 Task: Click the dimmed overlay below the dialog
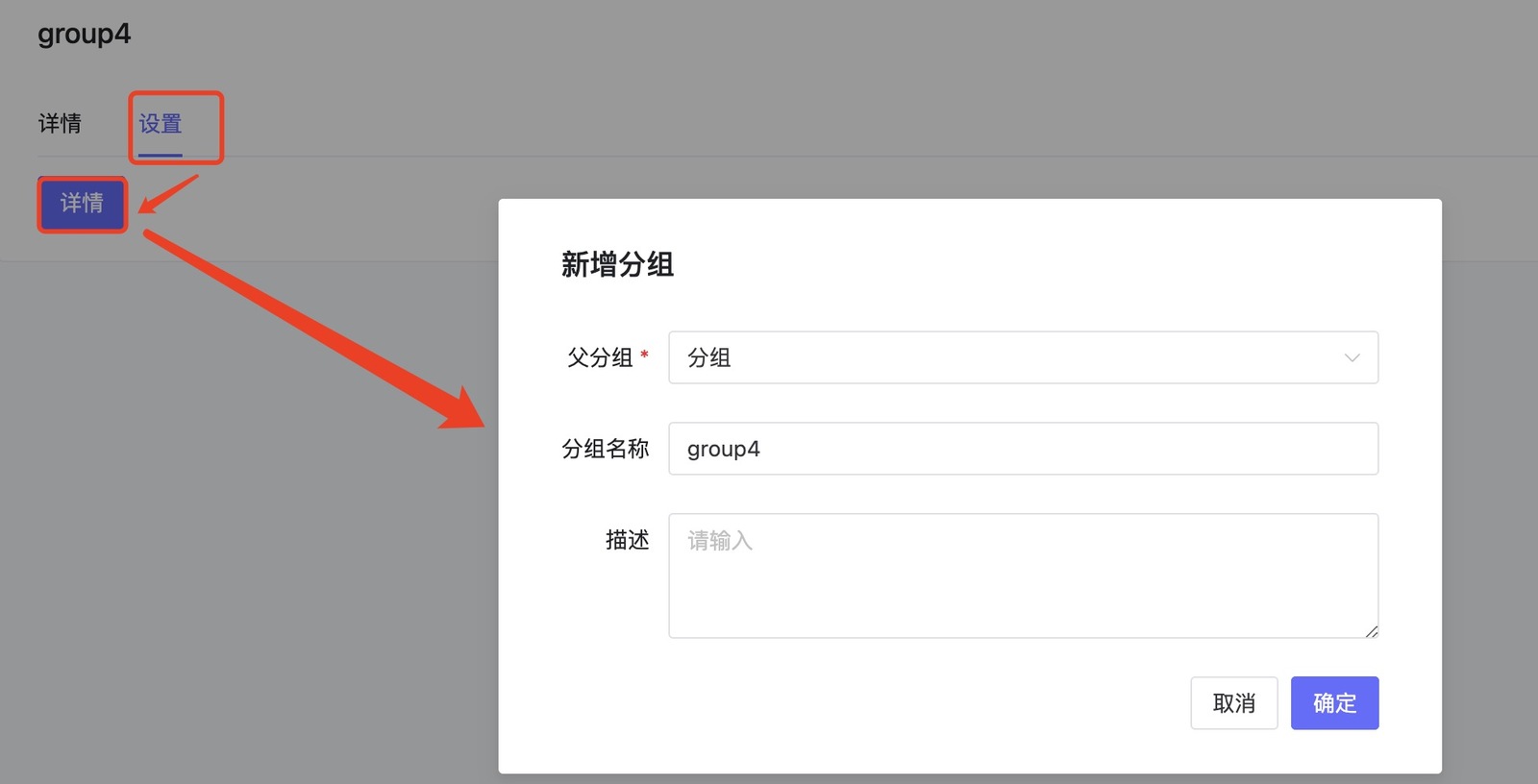pos(961,779)
